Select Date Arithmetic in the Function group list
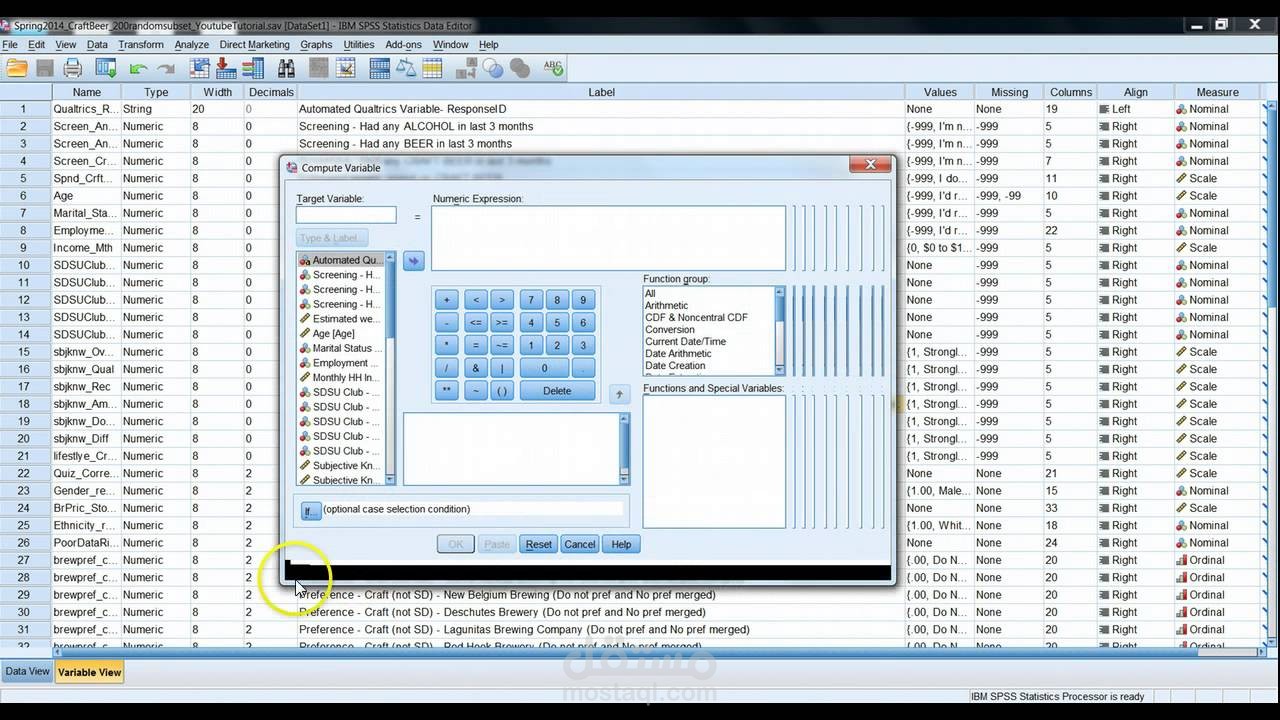Image resolution: width=1280 pixels, height=720 pixels. coord(678,354)
